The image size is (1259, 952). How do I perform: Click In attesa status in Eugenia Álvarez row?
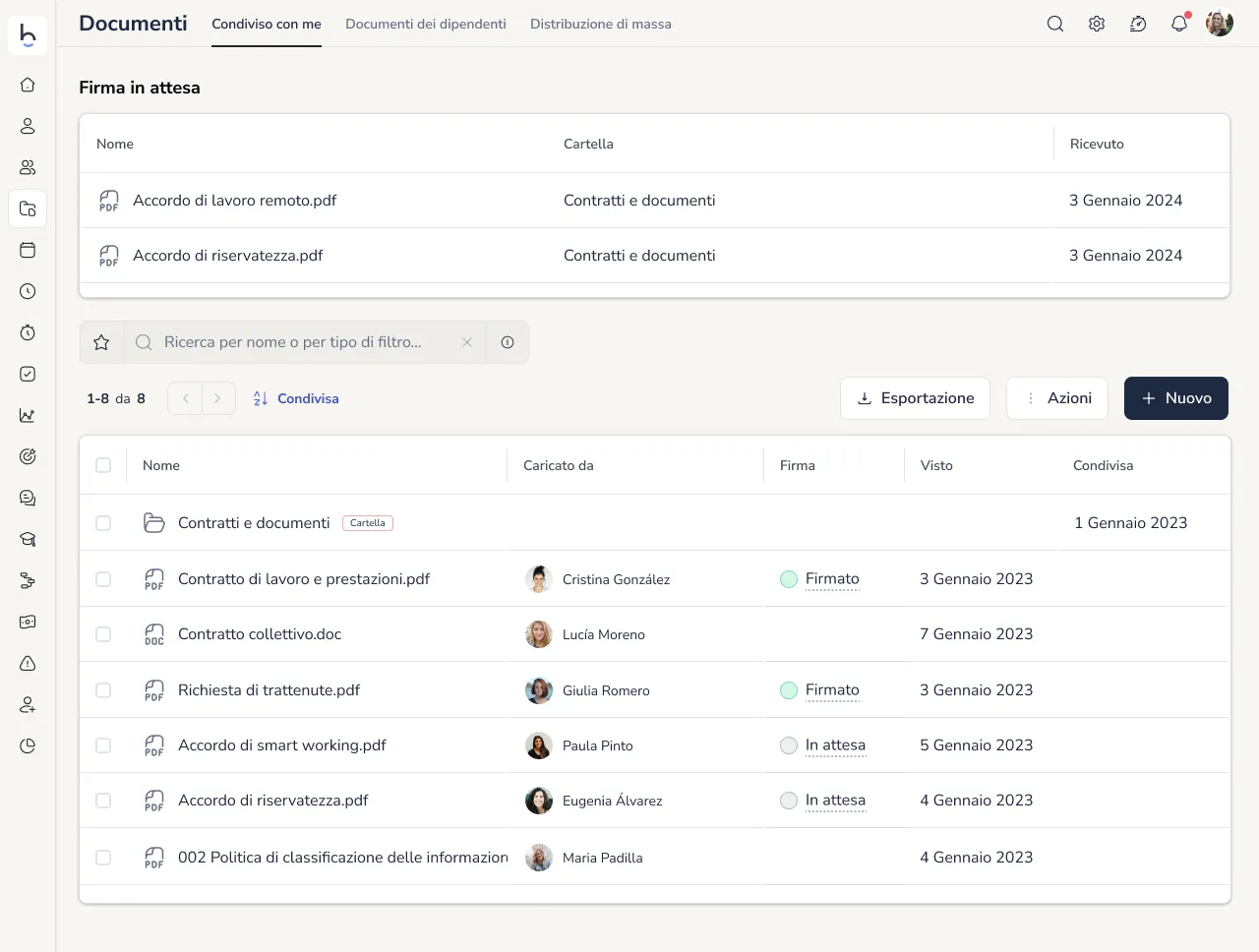pyautogui.click(x=835, y=801)
